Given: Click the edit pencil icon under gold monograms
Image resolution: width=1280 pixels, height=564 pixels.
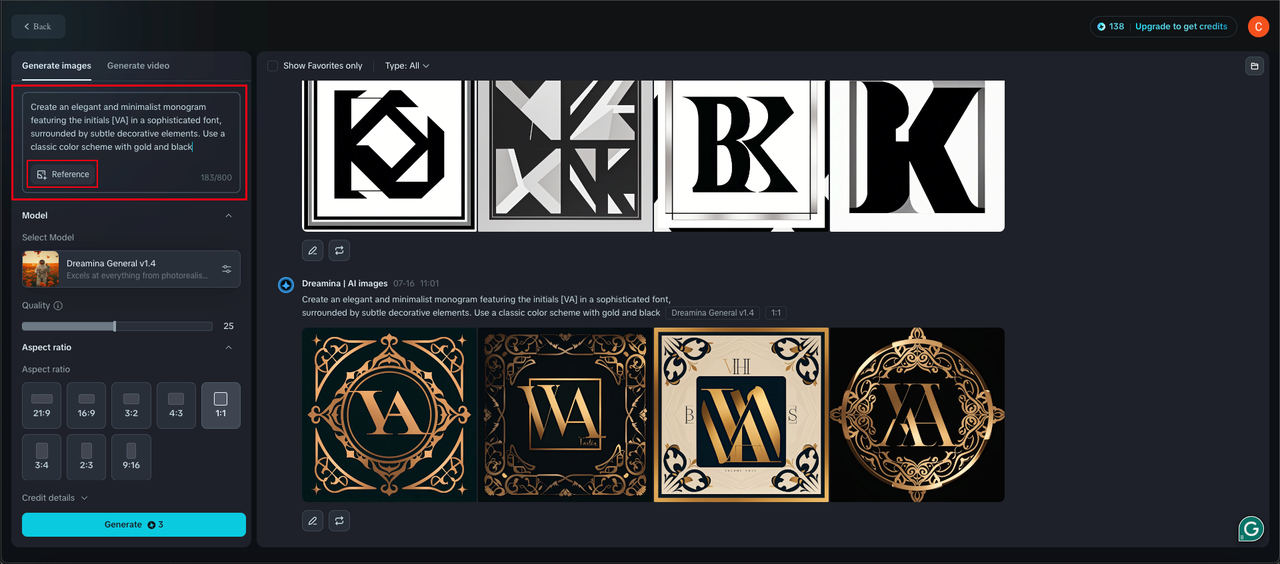Looking at the screenshot, I should [x=312, y=520].
